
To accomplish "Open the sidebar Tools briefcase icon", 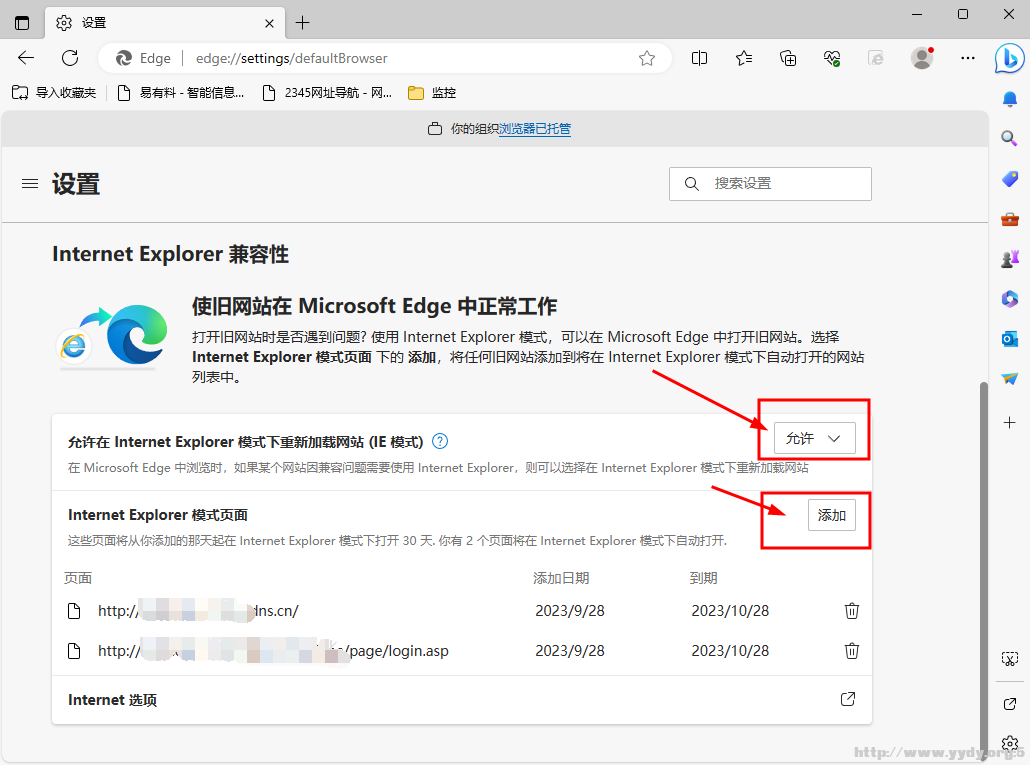I will click(x=1010, y=219).
